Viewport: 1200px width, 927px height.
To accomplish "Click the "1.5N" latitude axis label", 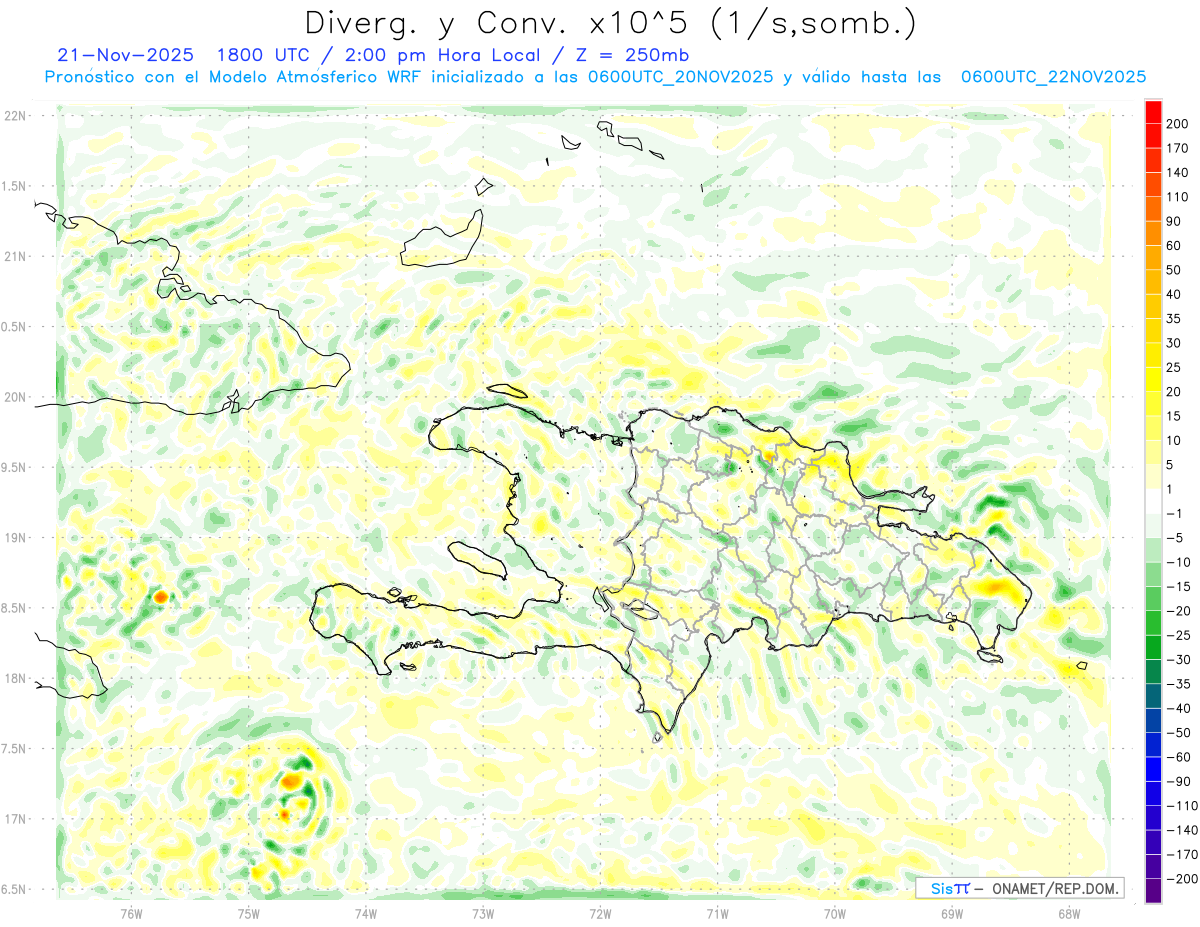I will [16, 186].
